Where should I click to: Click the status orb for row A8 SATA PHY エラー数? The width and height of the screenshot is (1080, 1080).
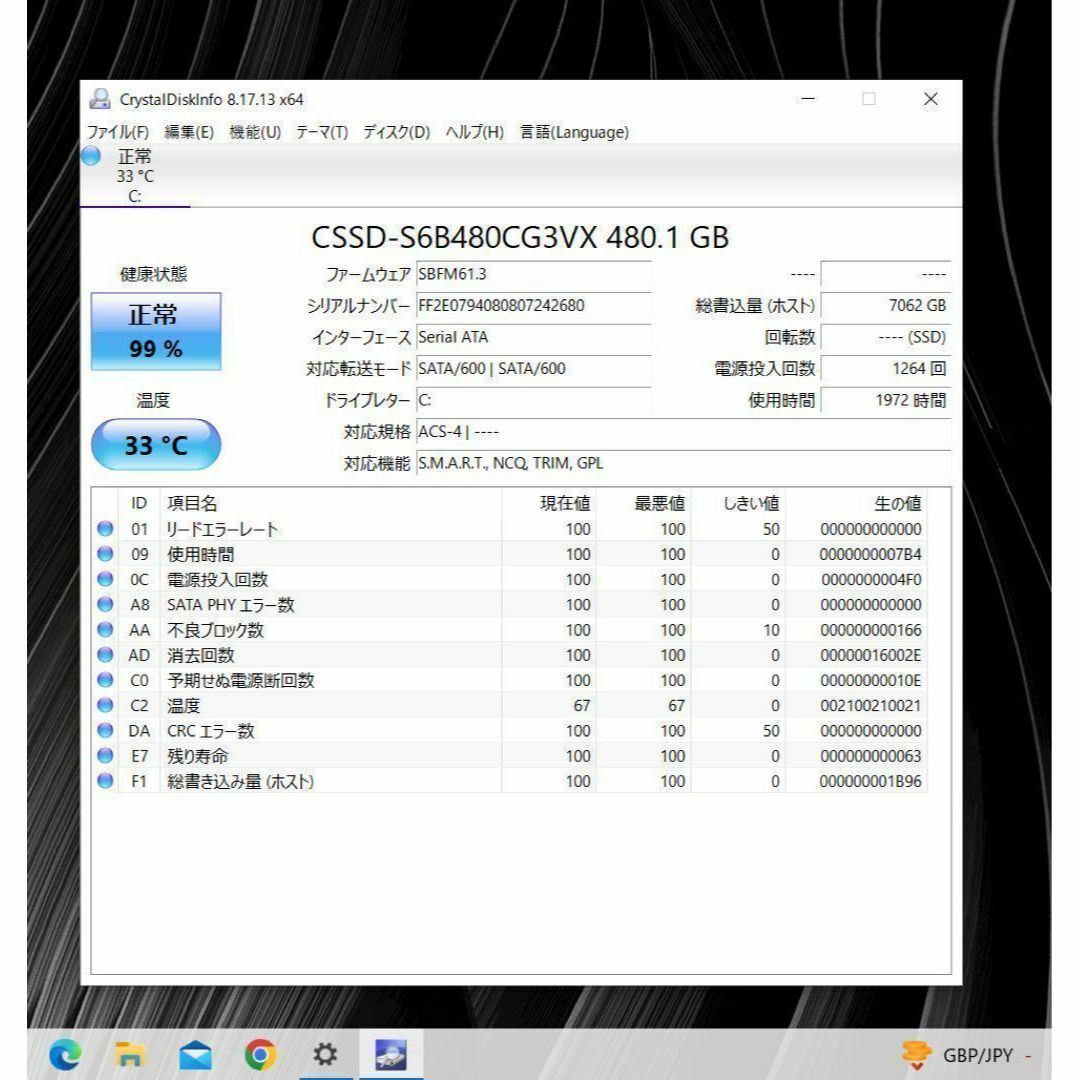[105, 604]
